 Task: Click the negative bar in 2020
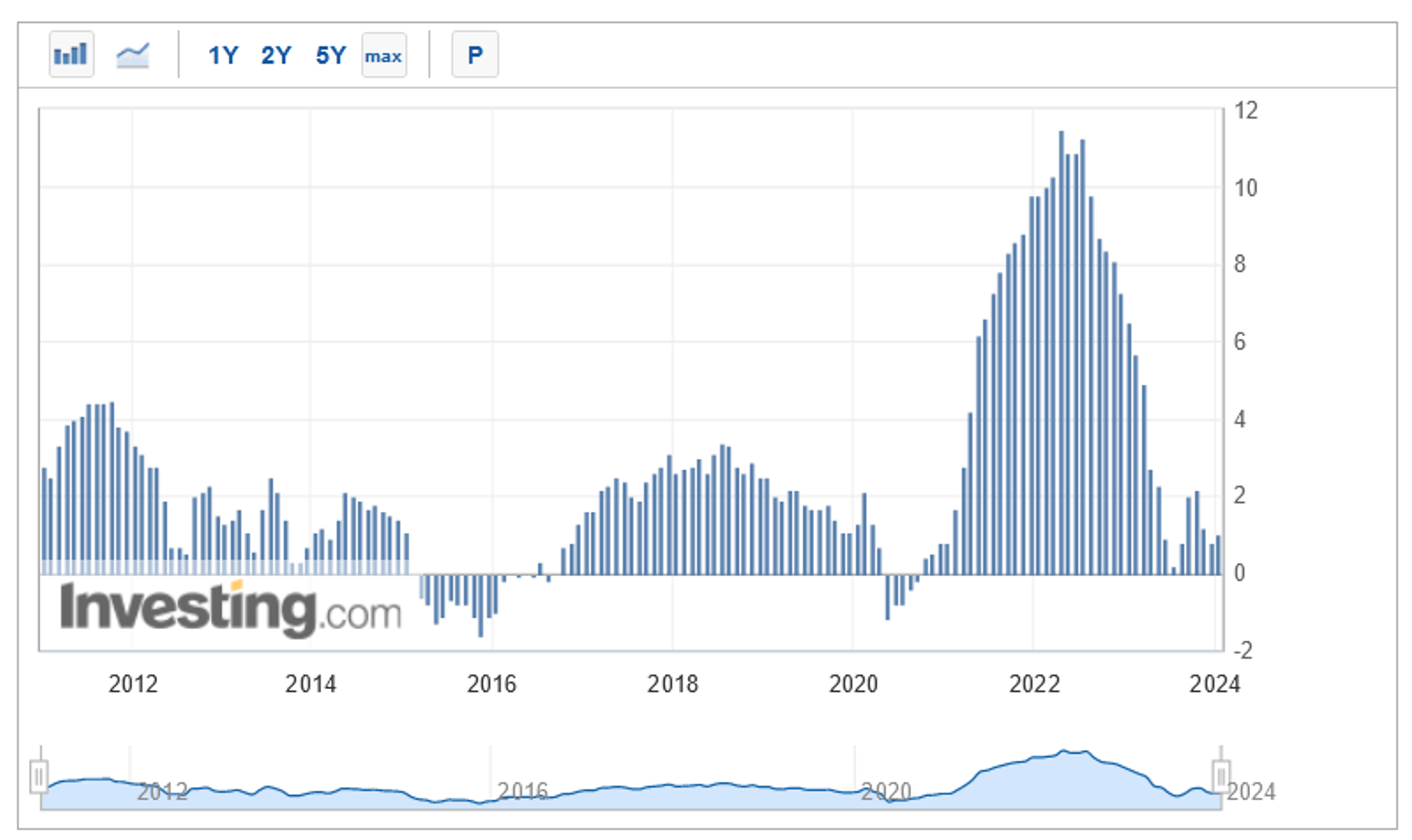click(887, 597)
